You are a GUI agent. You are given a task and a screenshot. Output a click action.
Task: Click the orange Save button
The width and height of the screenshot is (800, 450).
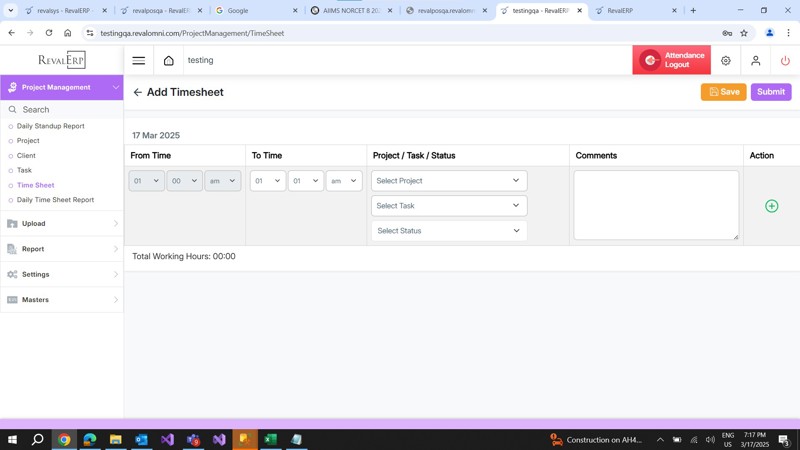click(x=723, y=92)
